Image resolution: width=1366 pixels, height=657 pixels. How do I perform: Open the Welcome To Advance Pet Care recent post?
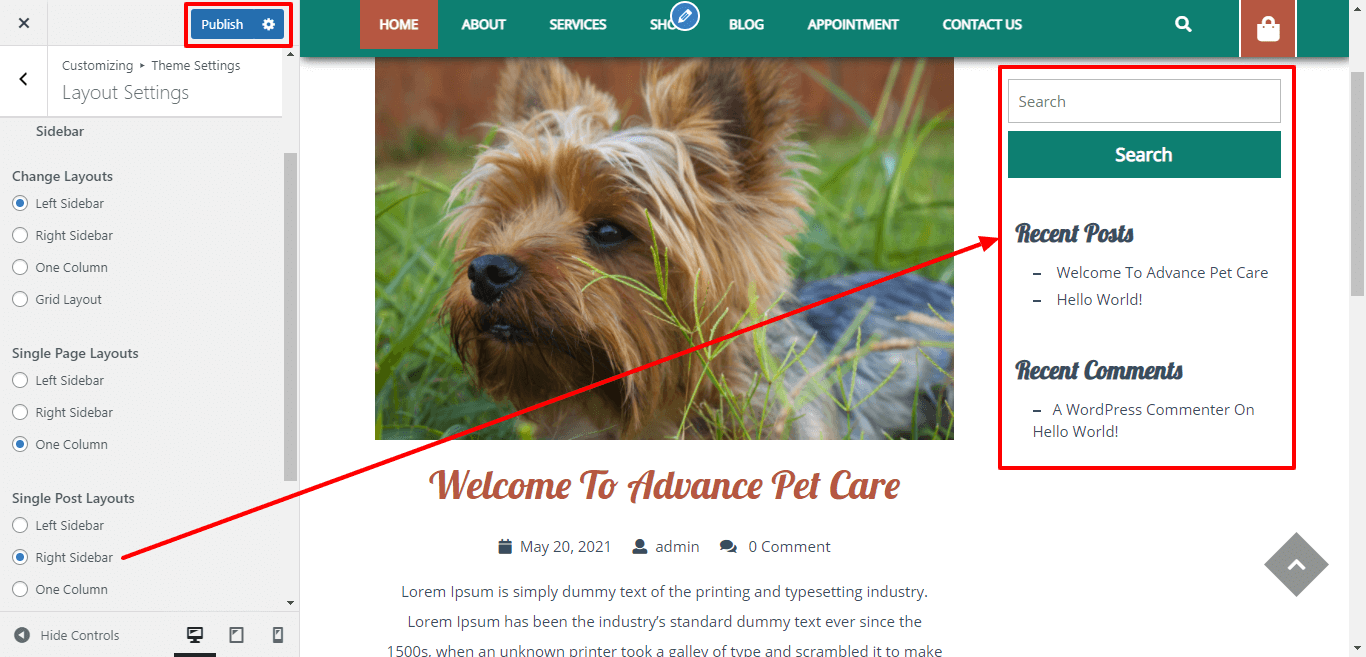tap(1162, 272)
